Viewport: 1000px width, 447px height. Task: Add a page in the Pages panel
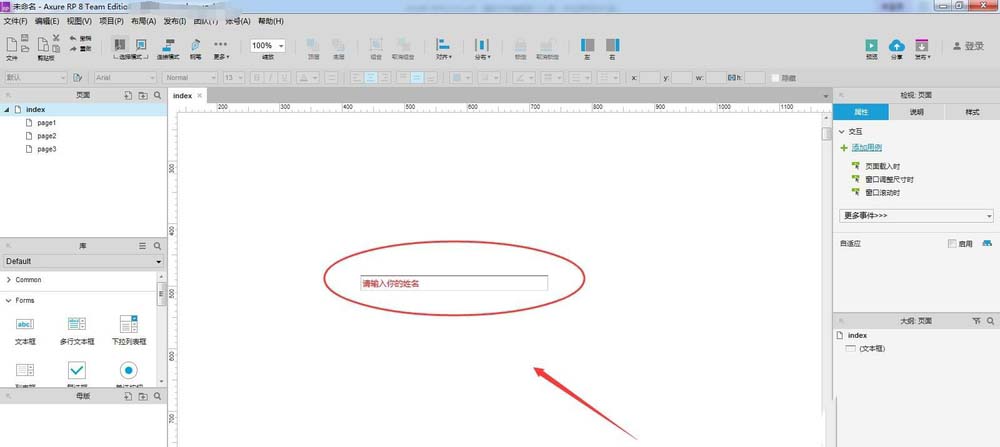pyautogui.click(x=128, y=95)
